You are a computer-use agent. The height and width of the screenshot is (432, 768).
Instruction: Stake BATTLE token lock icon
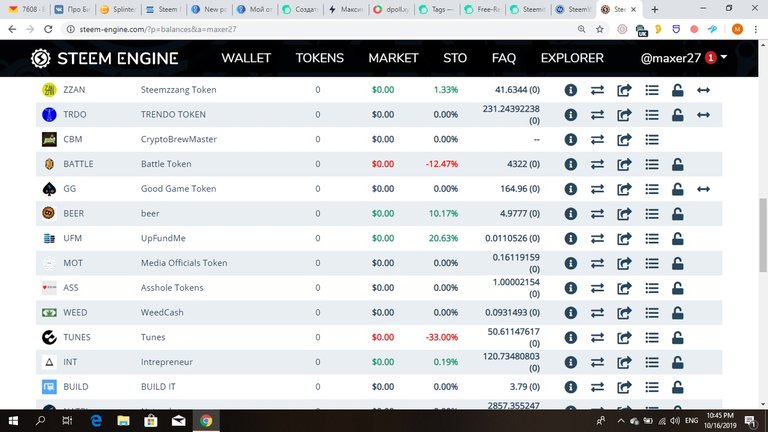click(677, 165)
